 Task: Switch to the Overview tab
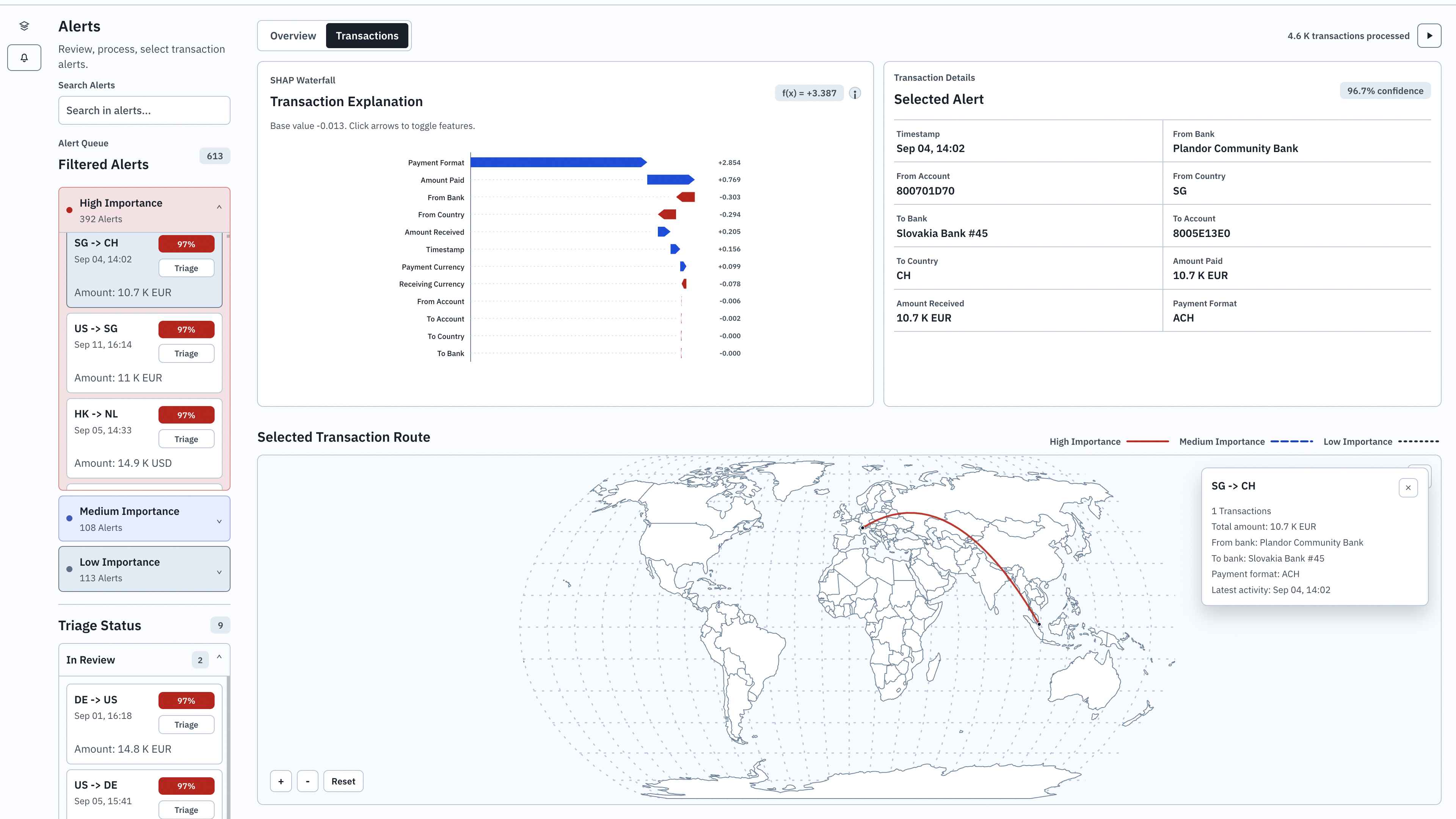(x=293, y=36)
